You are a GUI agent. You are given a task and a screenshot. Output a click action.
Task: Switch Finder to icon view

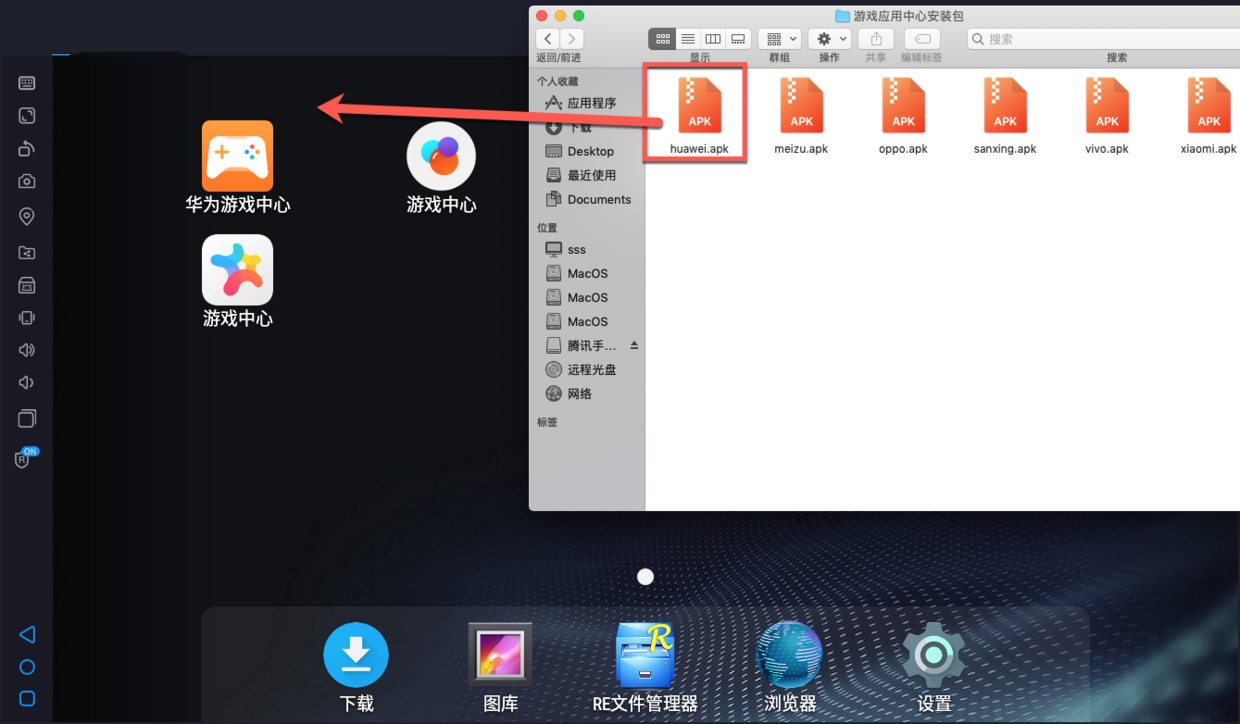[662, 39]
